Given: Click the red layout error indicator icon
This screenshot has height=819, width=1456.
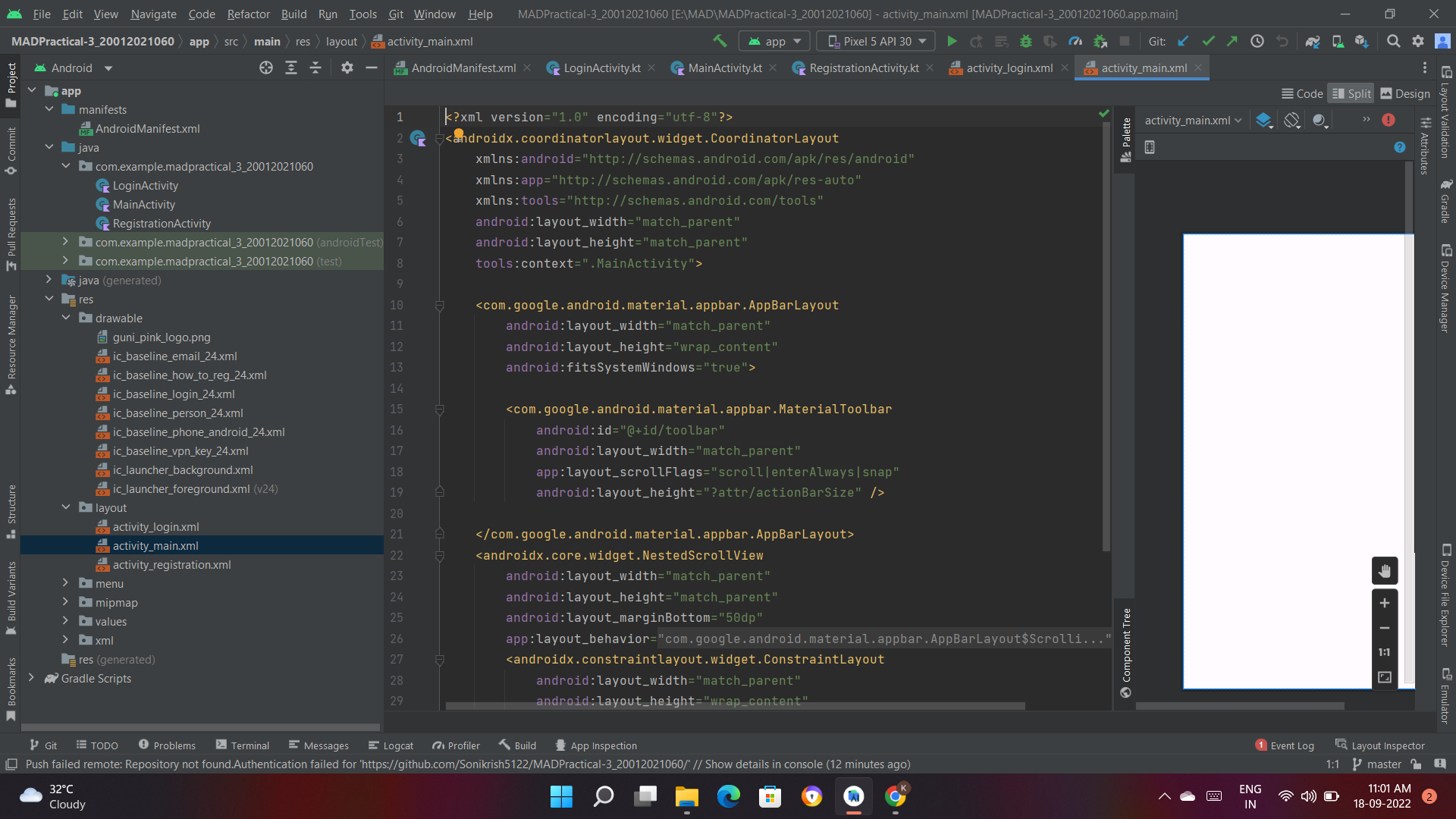Looking at the screenshot, I should coord(1389,120).
